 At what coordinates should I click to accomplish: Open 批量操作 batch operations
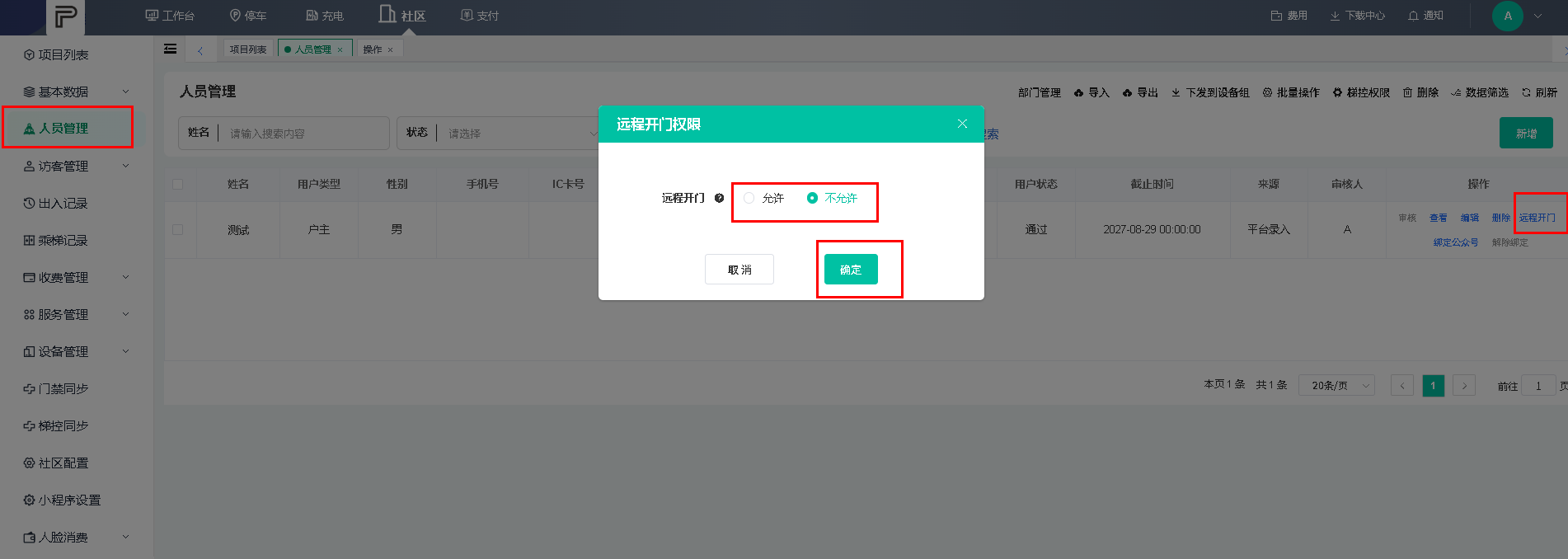[1291, 92]
